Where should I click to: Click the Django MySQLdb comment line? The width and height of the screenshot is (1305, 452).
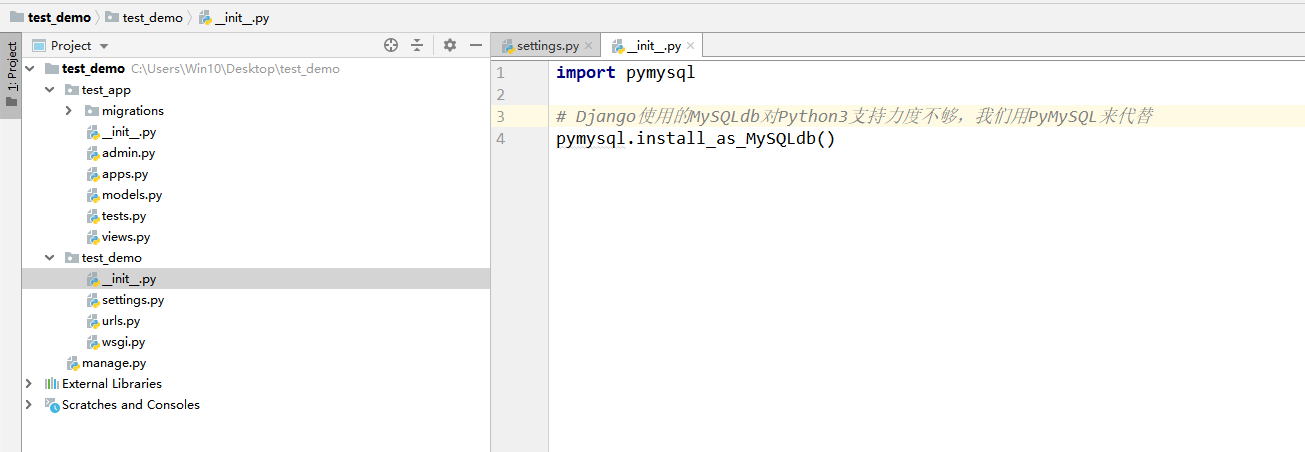[x=855, y=117]
